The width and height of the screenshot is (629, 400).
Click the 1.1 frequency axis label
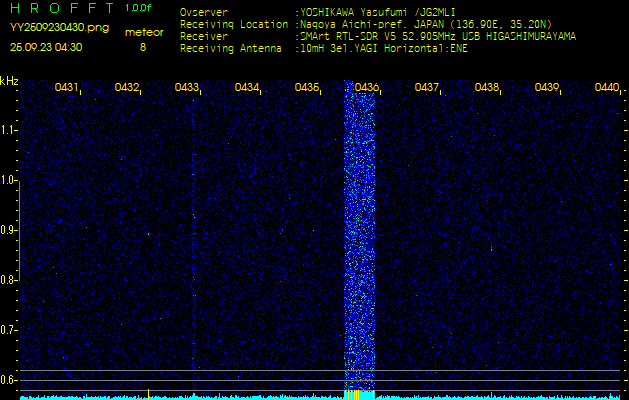click(x=7, y=130)
